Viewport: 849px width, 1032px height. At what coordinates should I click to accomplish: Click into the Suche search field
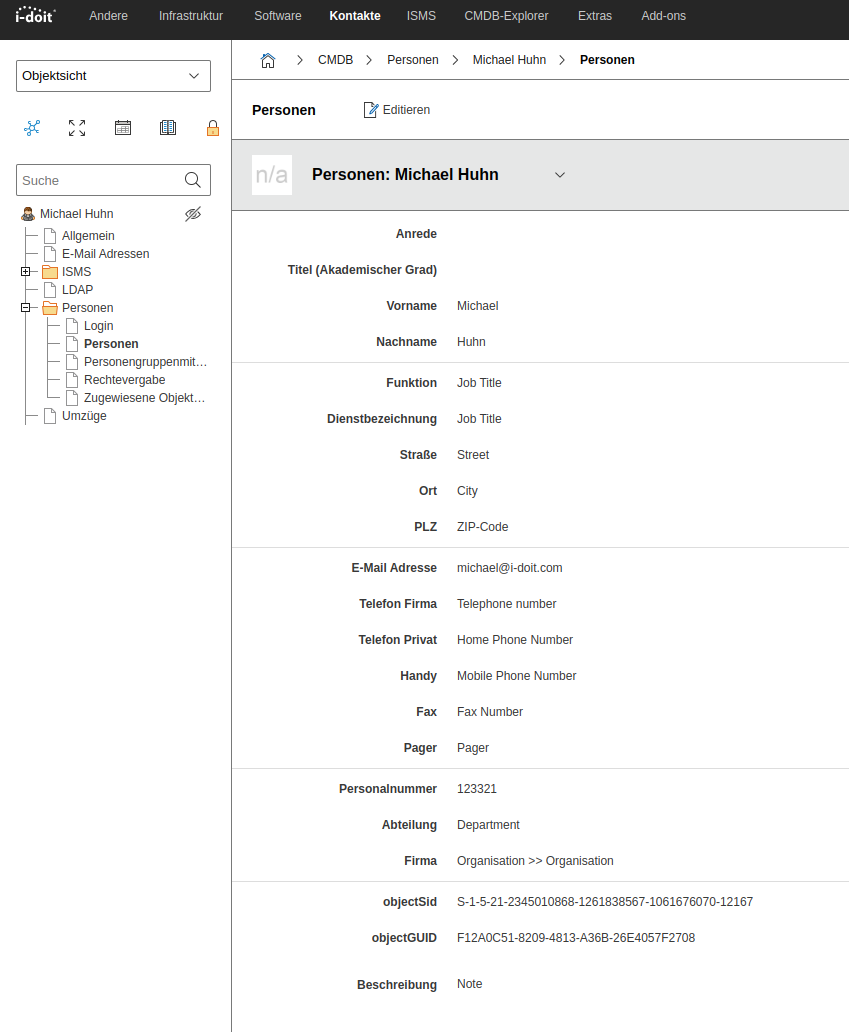coord(98,180)
